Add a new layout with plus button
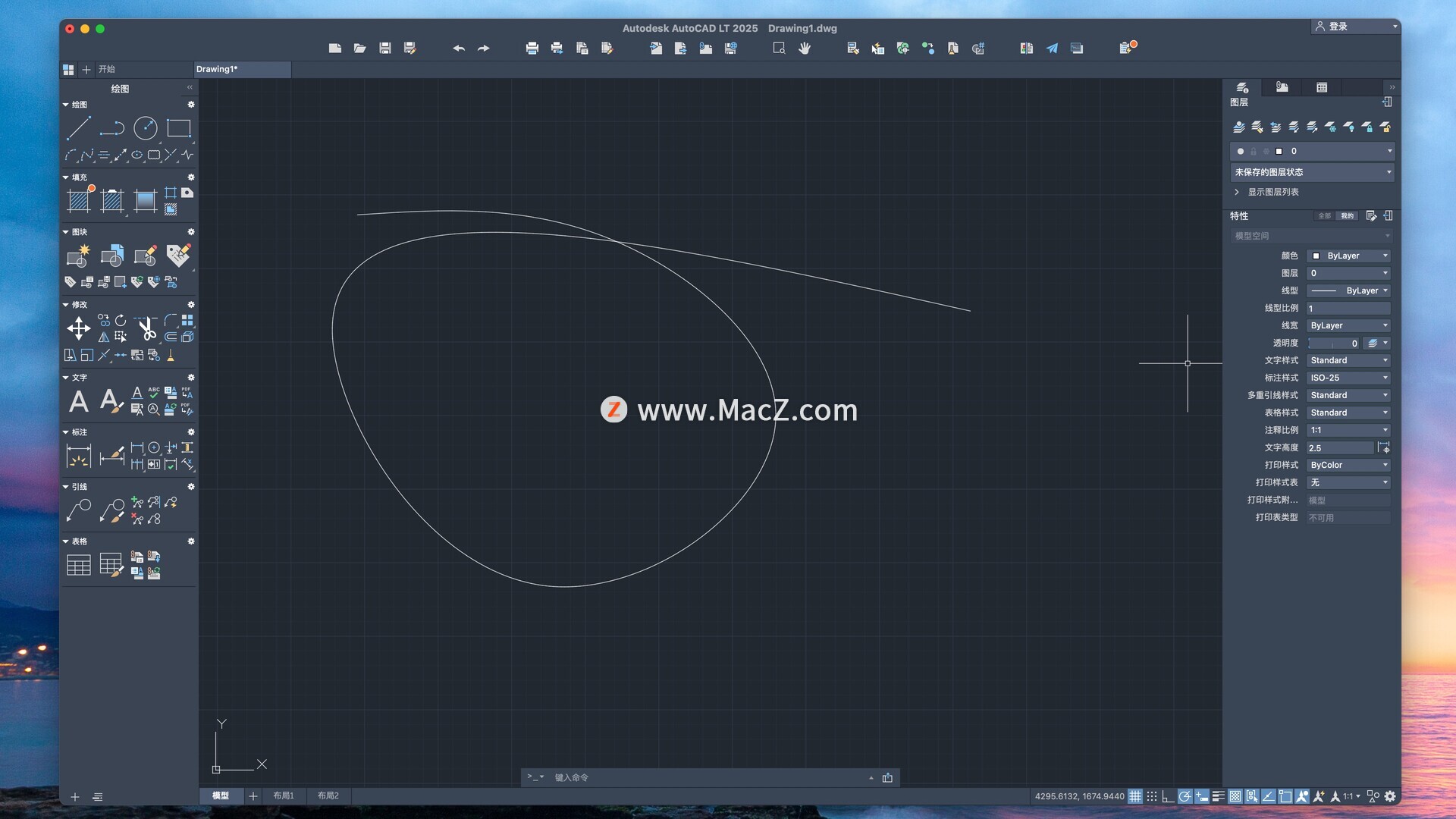Screen dimensions: 1456x819 coord(253,795)
